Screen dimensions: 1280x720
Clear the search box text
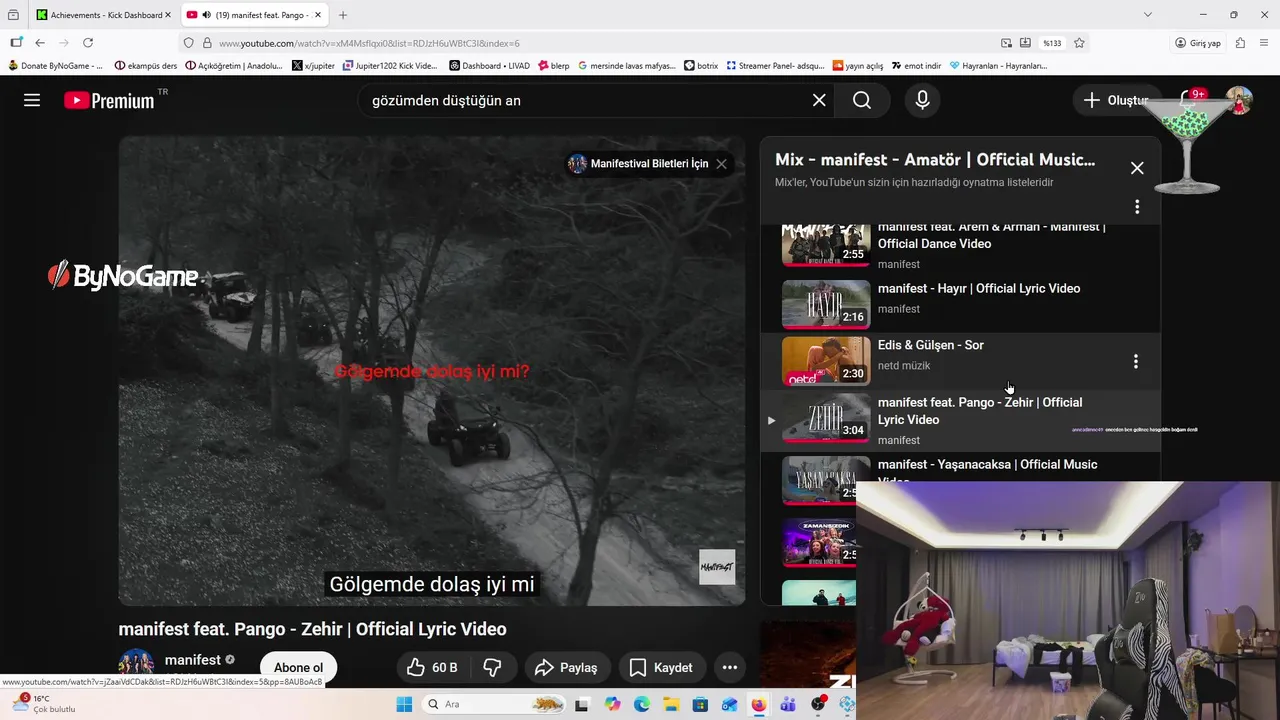[819, 100]
